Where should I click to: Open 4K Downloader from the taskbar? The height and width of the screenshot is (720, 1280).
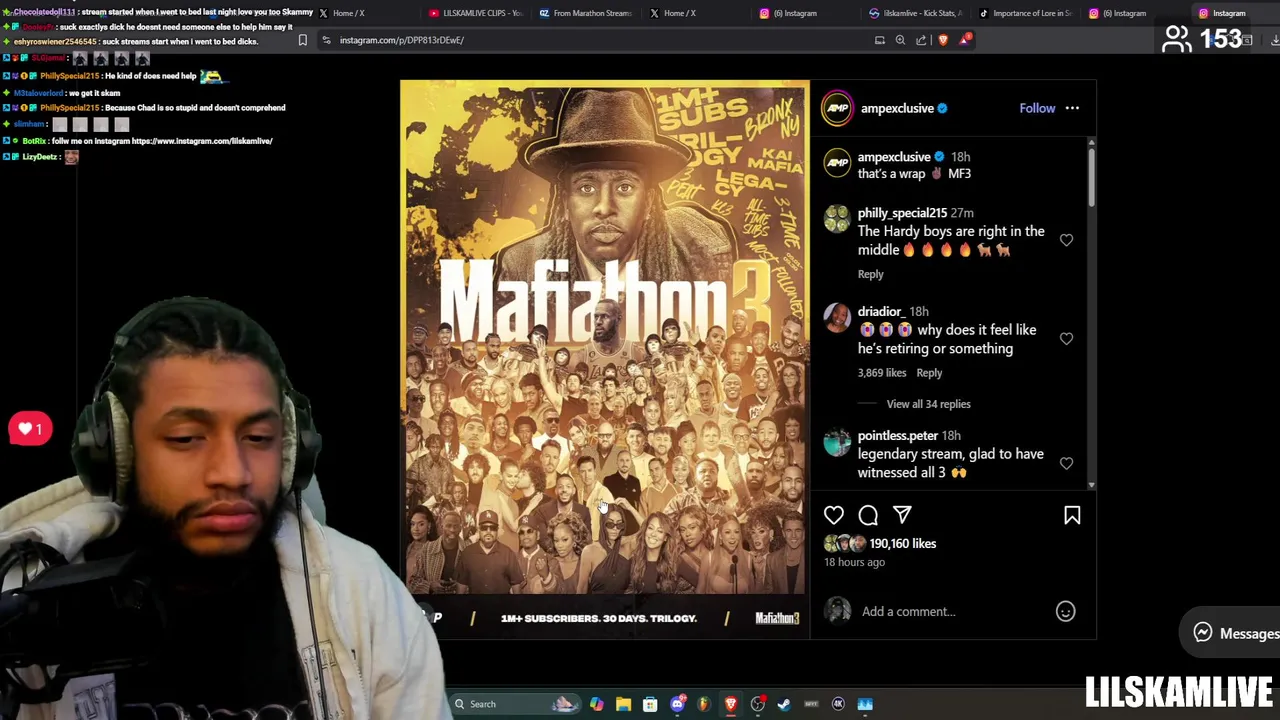[838, 704]
